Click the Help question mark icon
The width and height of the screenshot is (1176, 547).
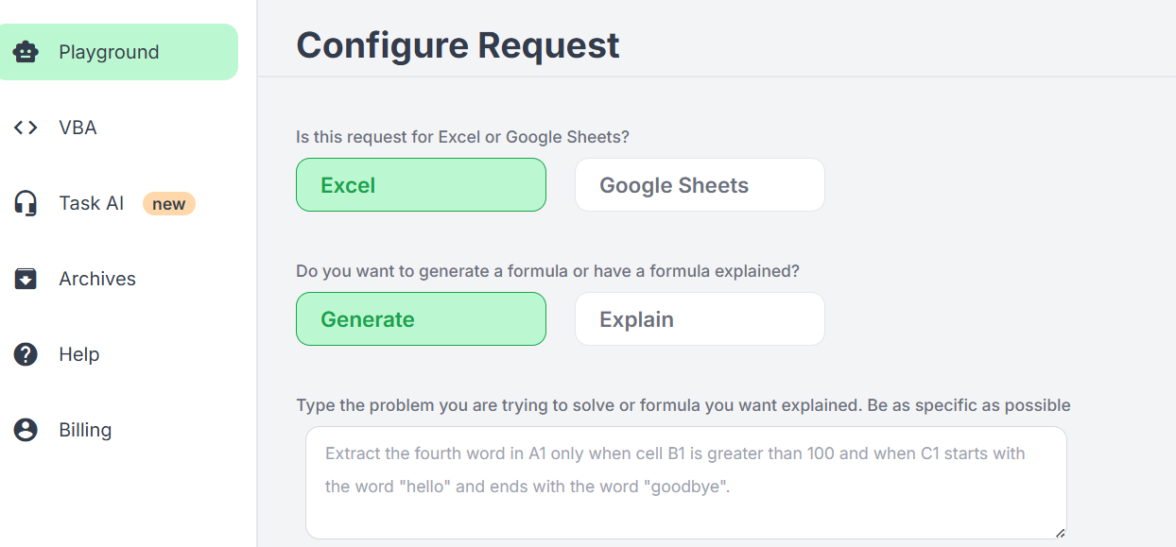[25, 355]
